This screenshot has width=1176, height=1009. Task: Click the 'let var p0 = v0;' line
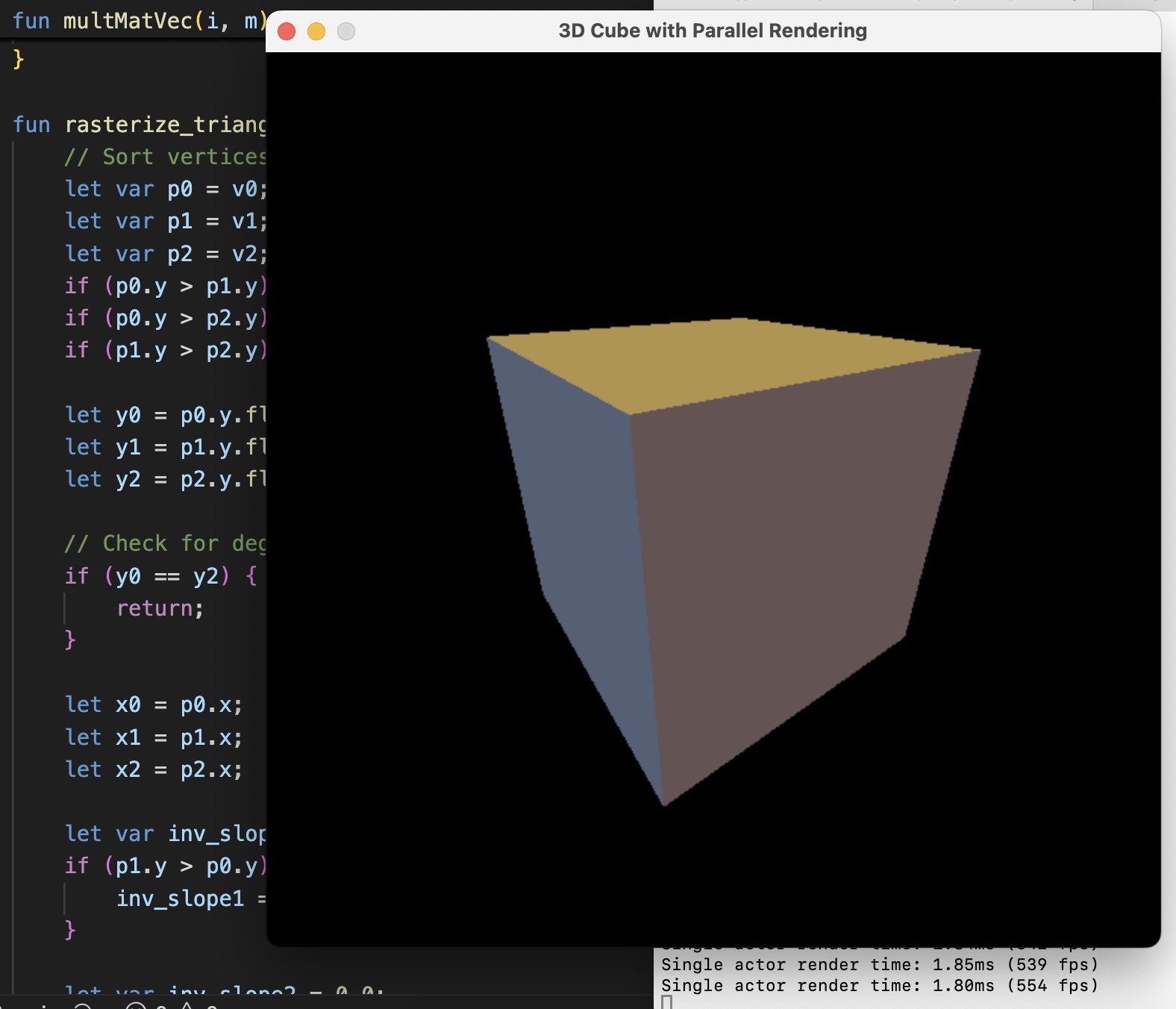click(164, 190)
